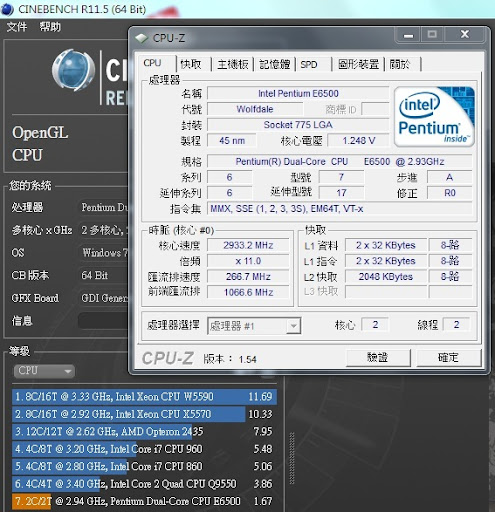Select ranking row Core 2 Quad Q9550

pyautogui.click(x=144, y=484)
